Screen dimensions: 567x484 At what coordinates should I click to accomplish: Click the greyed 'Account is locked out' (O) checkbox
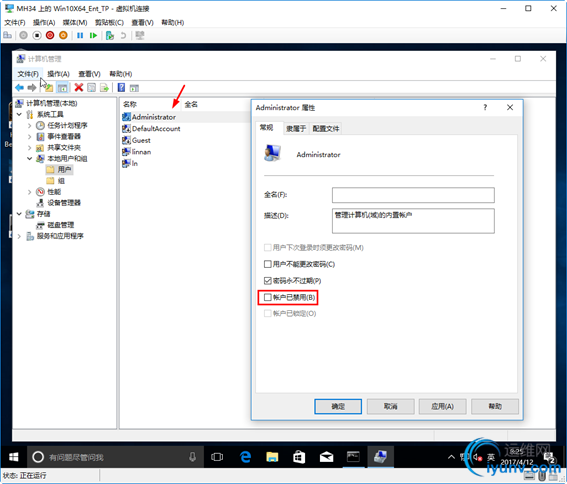(268, 313)
